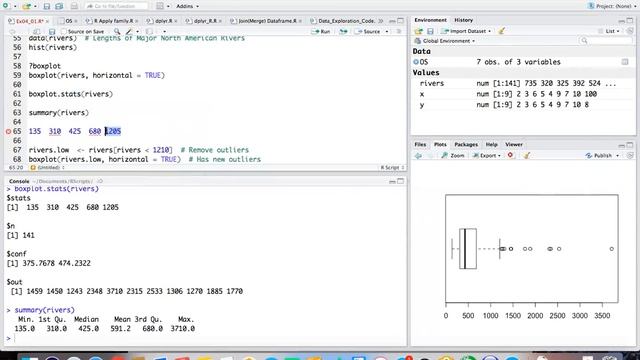Image resolution: width=640 pixels, height=360 pixels.
Task: Open the Global Environment selector
Action: pos(445,41)
